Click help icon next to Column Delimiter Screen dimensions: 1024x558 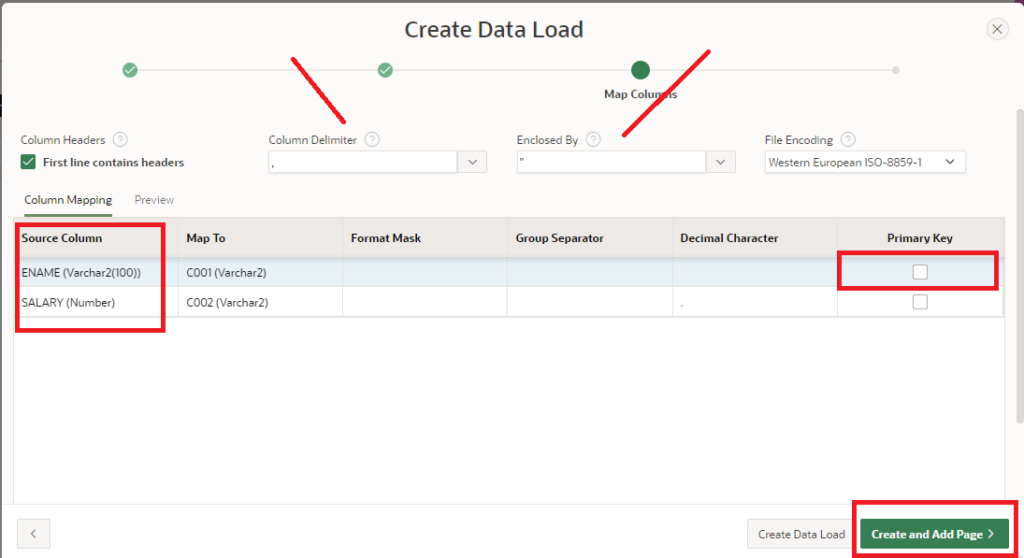(x=373, y=140)
